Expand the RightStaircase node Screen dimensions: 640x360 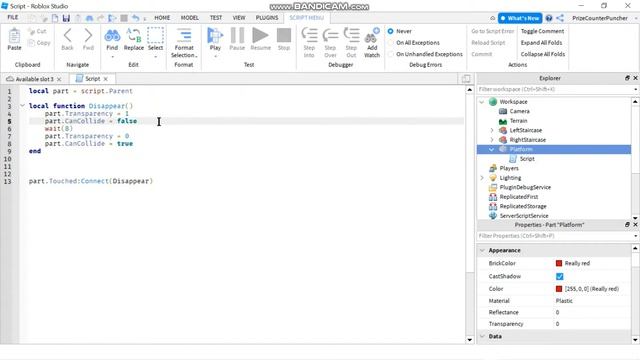pos(492,140)
